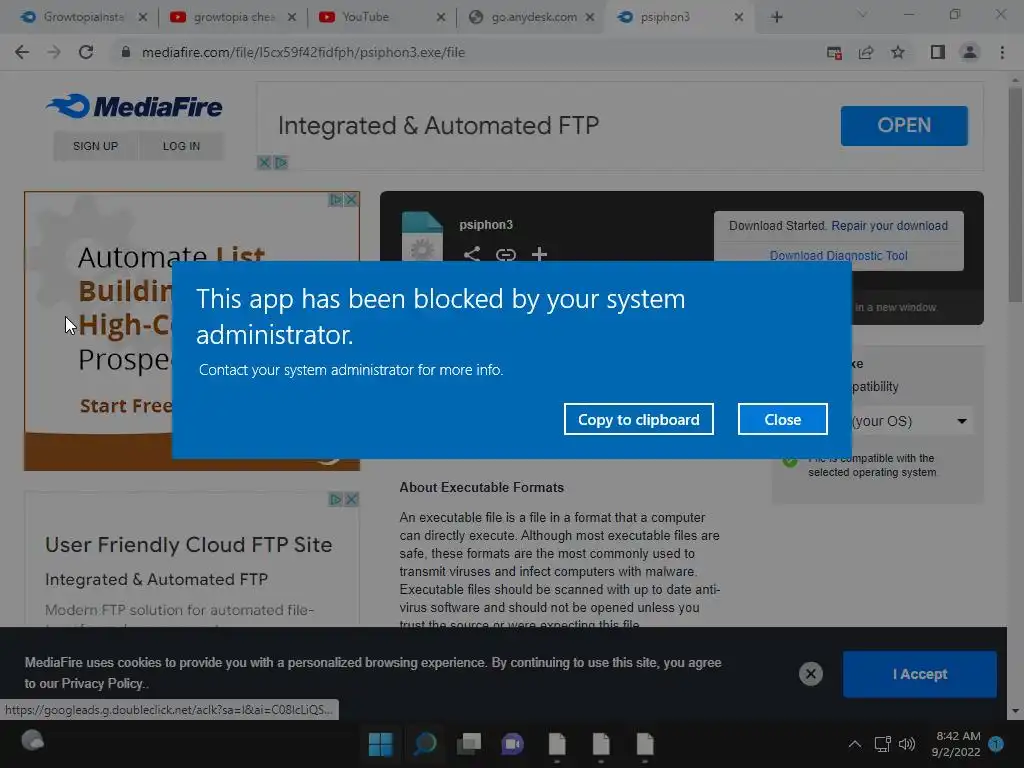The width and height of the screenshot is (1024, 768).
Task: Click the address bar URL
Action: [304, 52]
